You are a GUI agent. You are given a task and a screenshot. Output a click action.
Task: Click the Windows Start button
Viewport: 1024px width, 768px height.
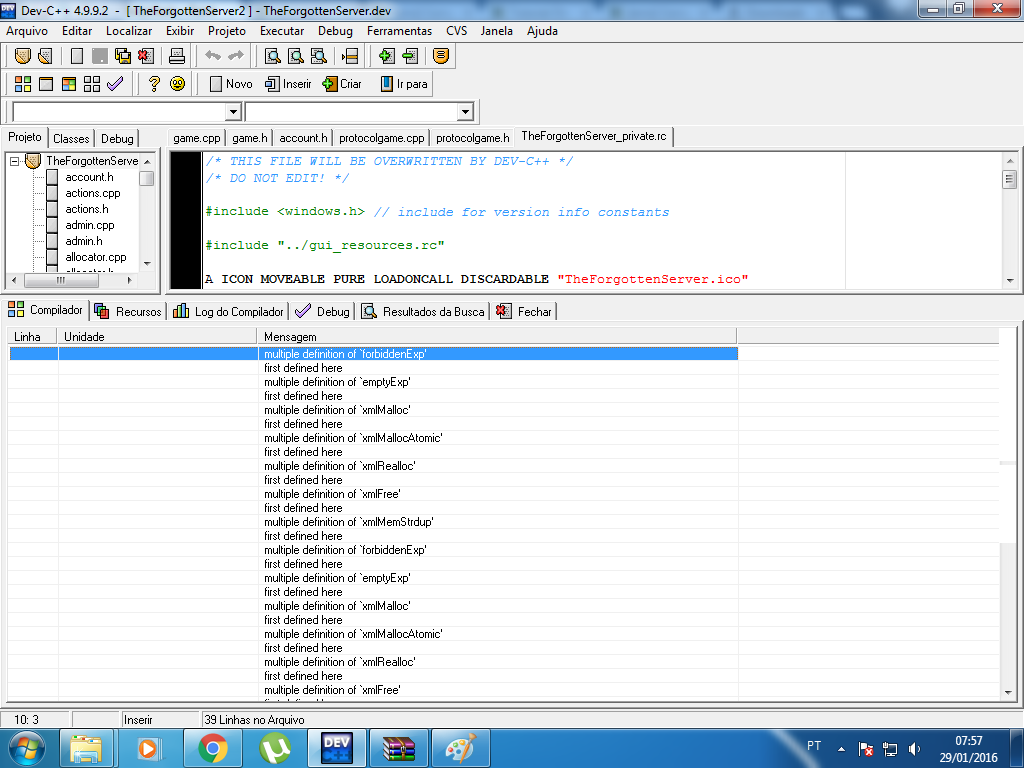tap(27, 748)
